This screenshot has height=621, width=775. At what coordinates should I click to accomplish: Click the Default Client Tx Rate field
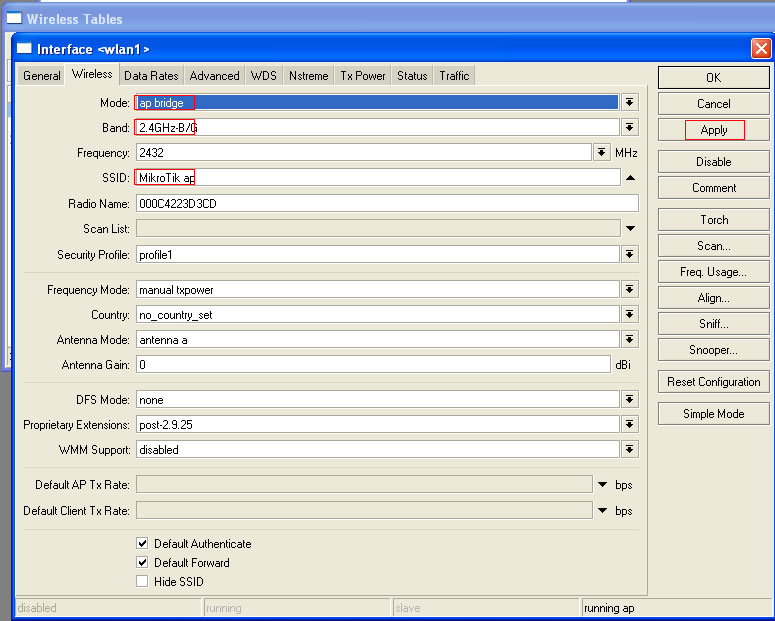(x=364, y=510)
